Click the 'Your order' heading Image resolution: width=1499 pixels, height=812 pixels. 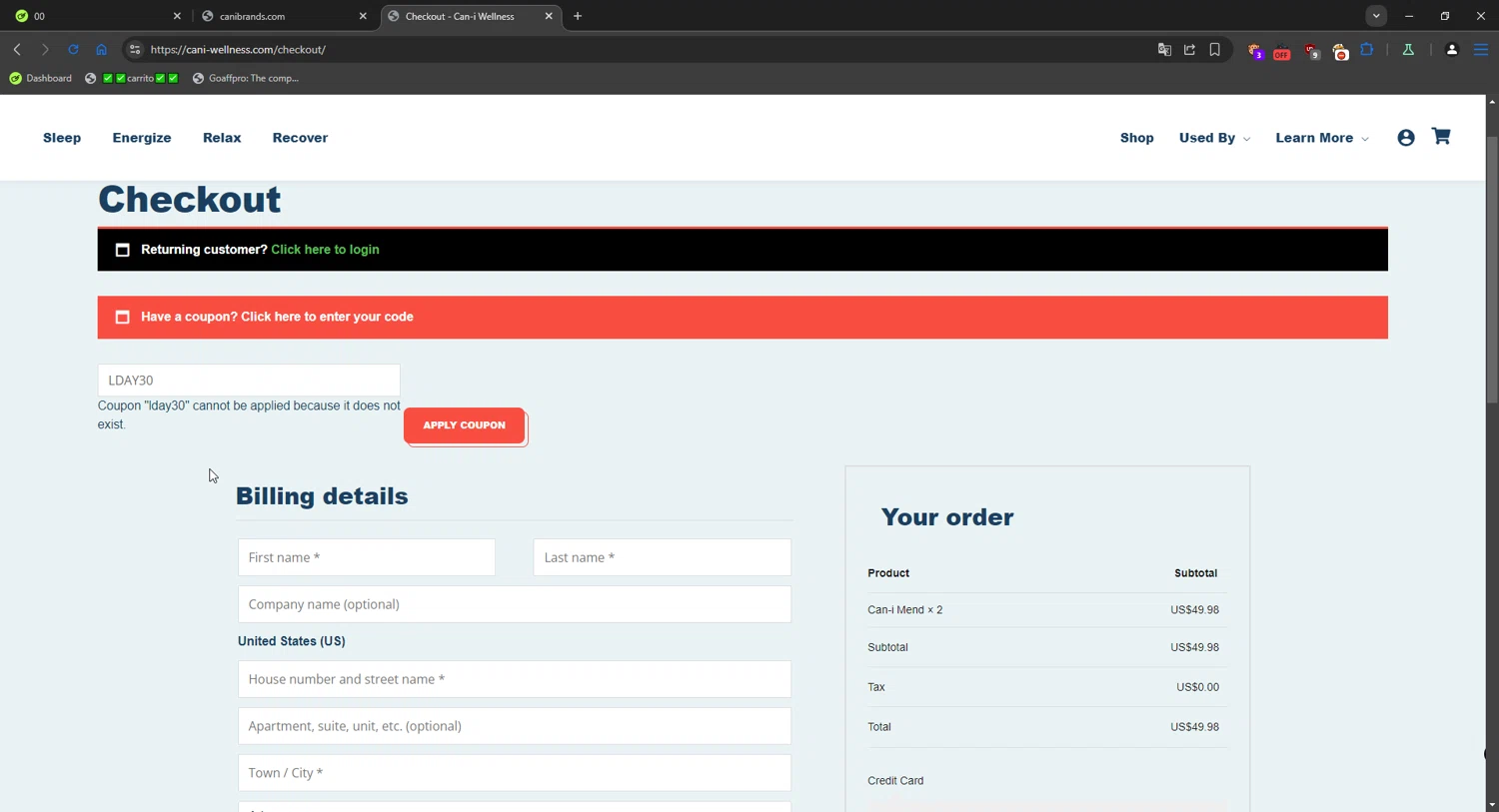[x=947, y=517]
